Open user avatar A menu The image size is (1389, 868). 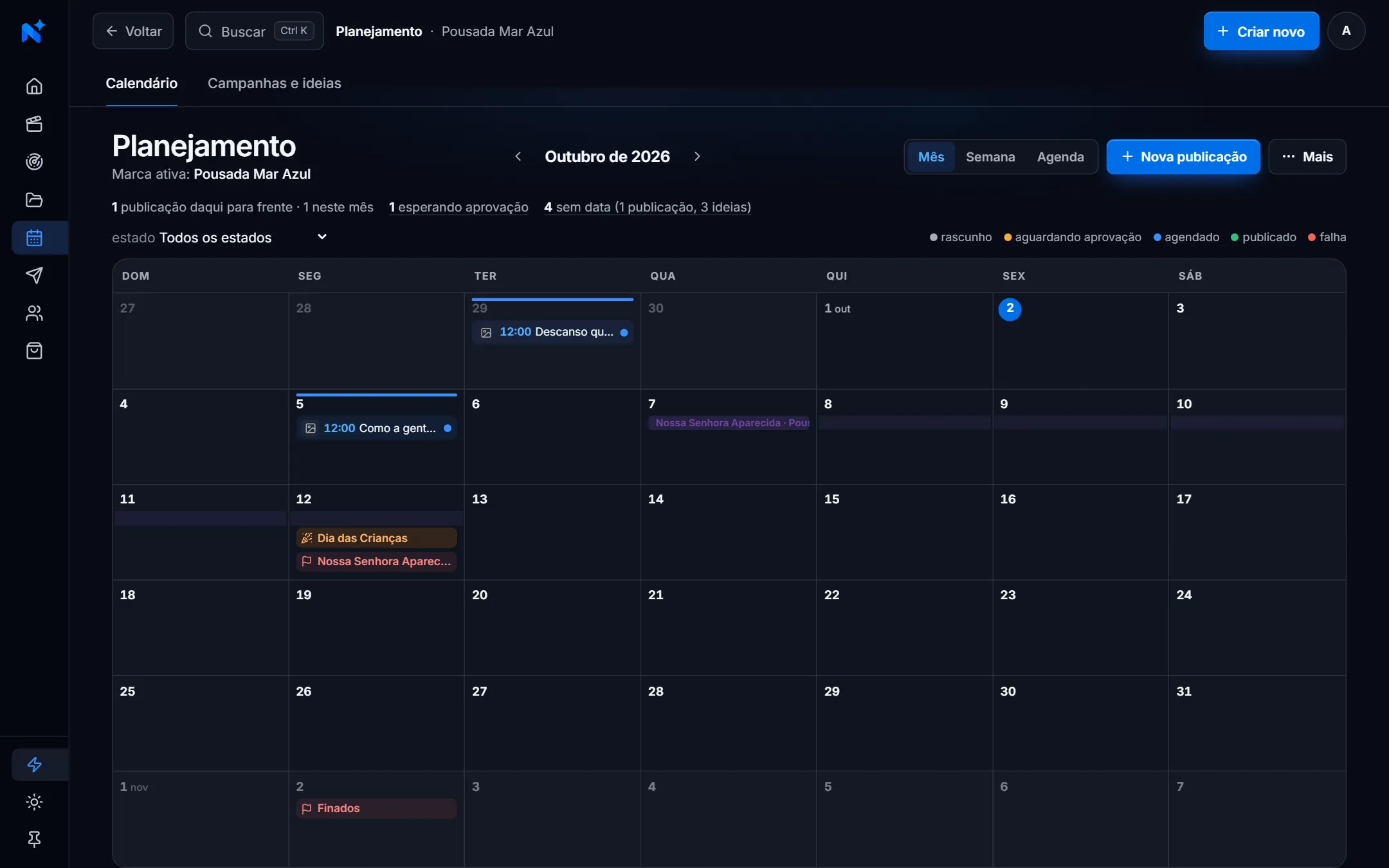[x=1346, y=31]
